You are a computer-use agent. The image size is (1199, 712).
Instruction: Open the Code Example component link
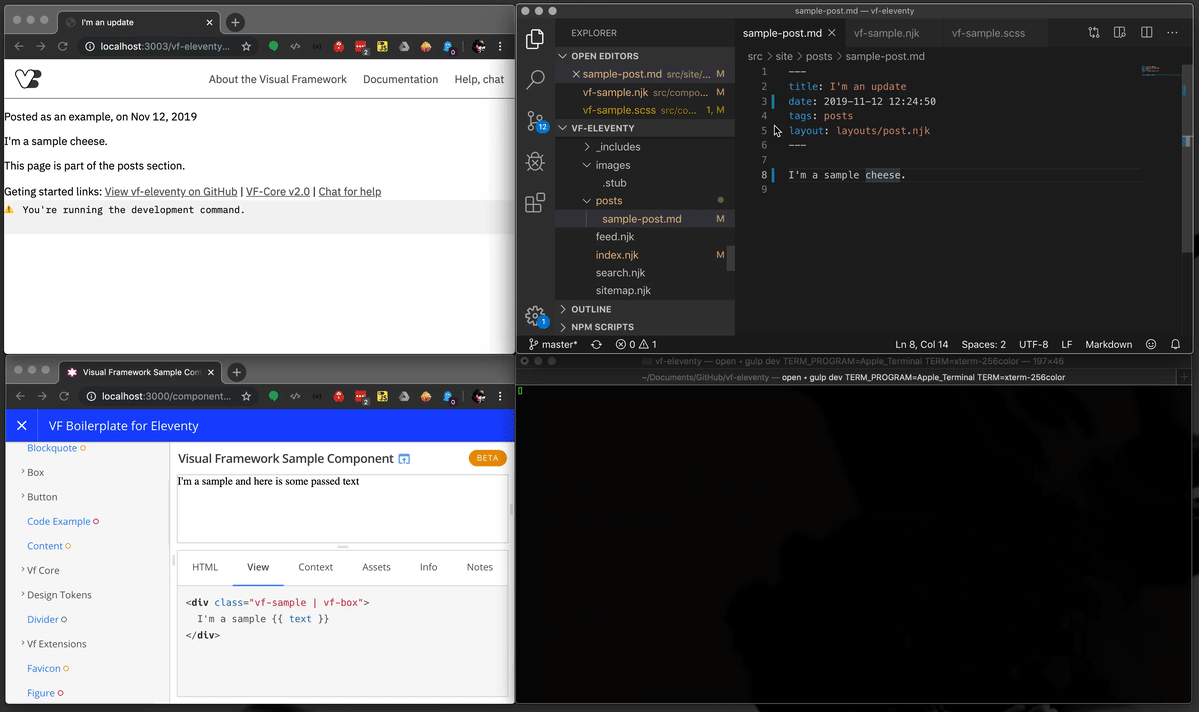click(x=58, y=521)
